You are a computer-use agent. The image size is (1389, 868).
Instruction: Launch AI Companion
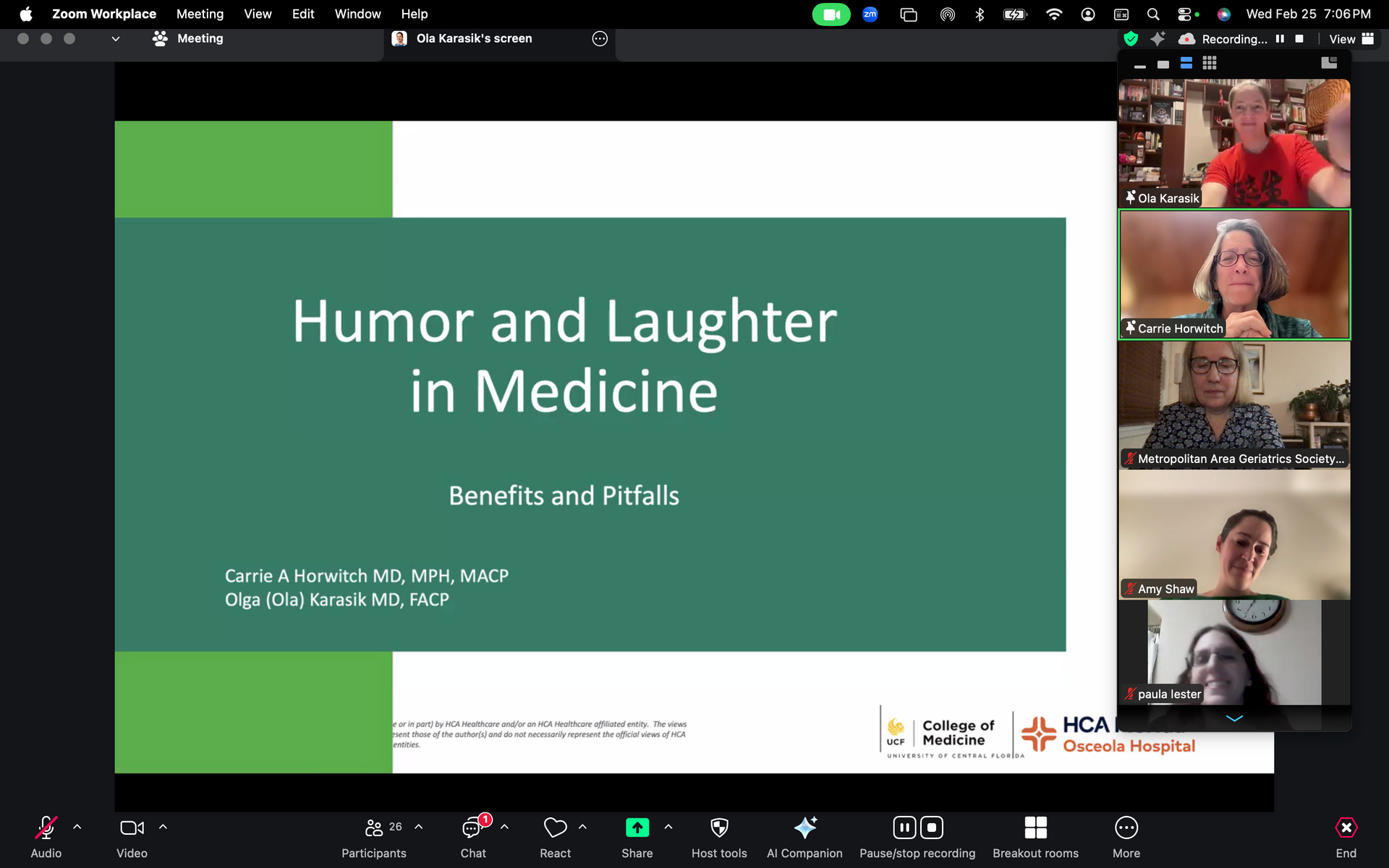[804, 827]
